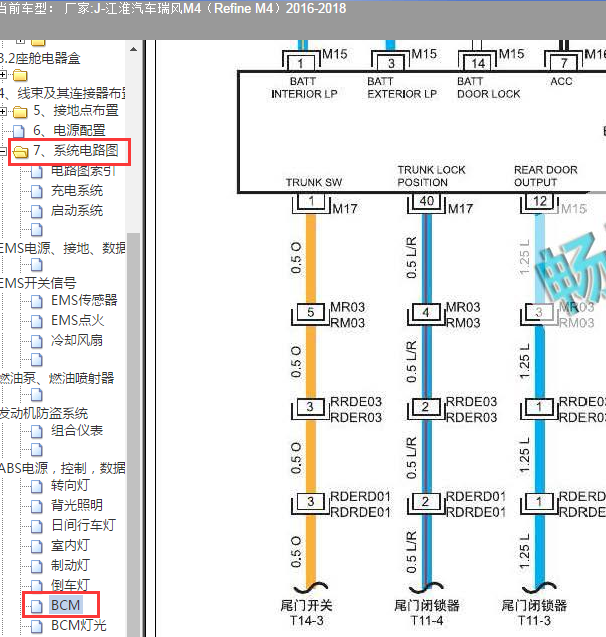Click the page icon beside 转向灯
Viewport: 606px width, 637px height.
37,485
